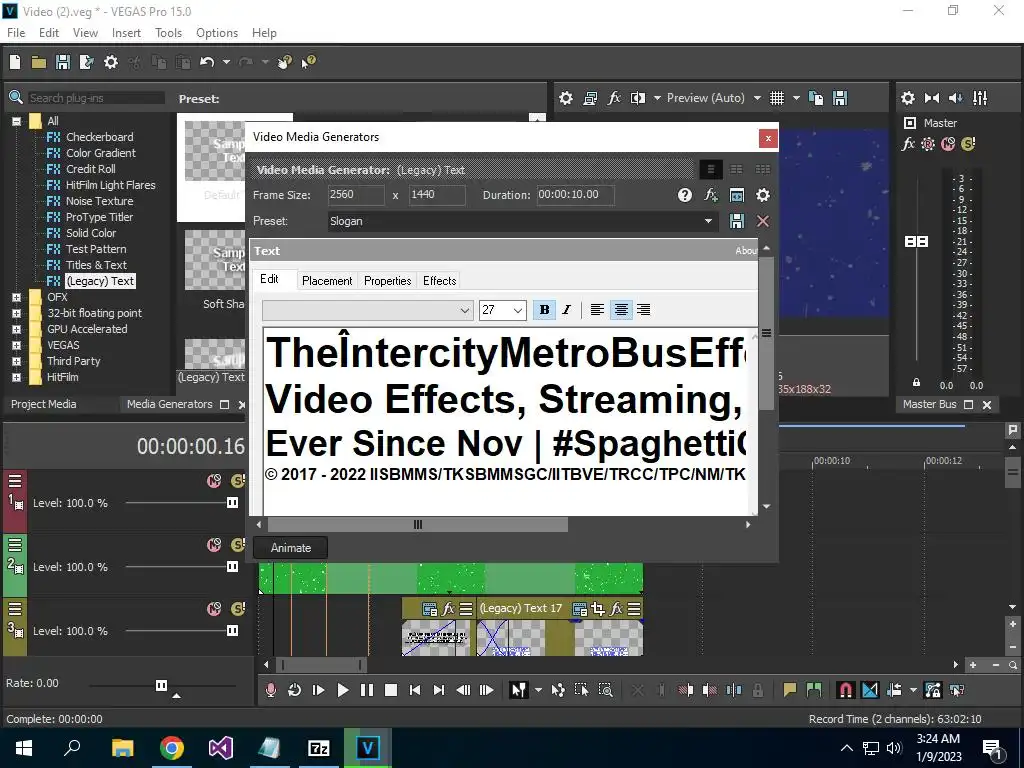Select Titles & Text in plug-in tree

96,265
